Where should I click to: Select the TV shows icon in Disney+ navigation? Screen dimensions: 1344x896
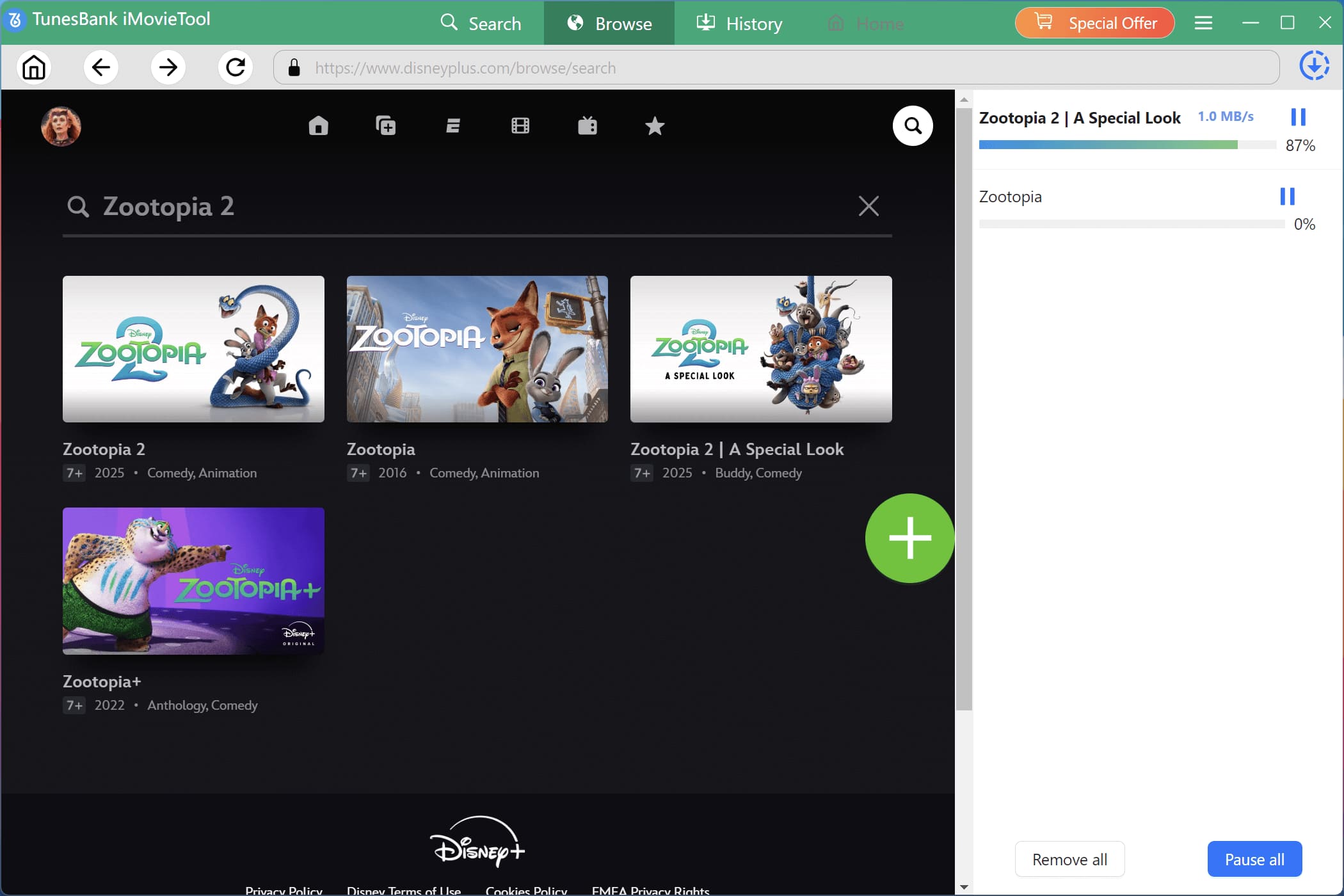point(588,126)
